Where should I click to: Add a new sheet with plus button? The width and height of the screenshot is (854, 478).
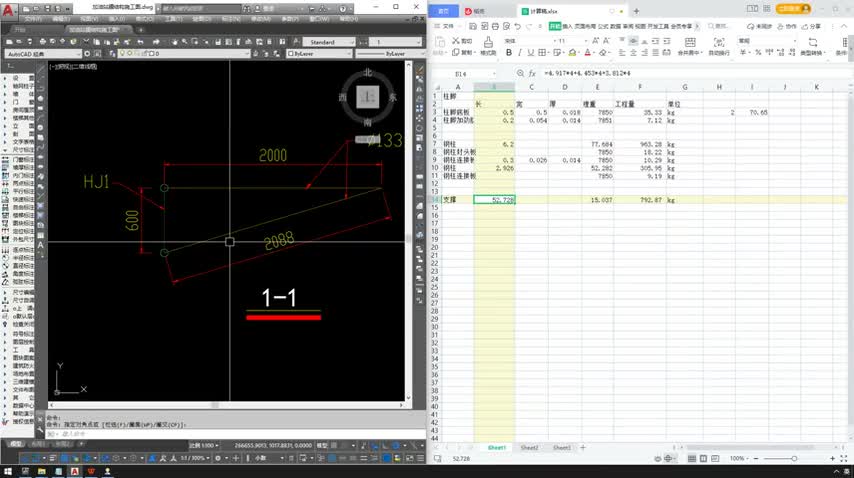pos(583,448)
